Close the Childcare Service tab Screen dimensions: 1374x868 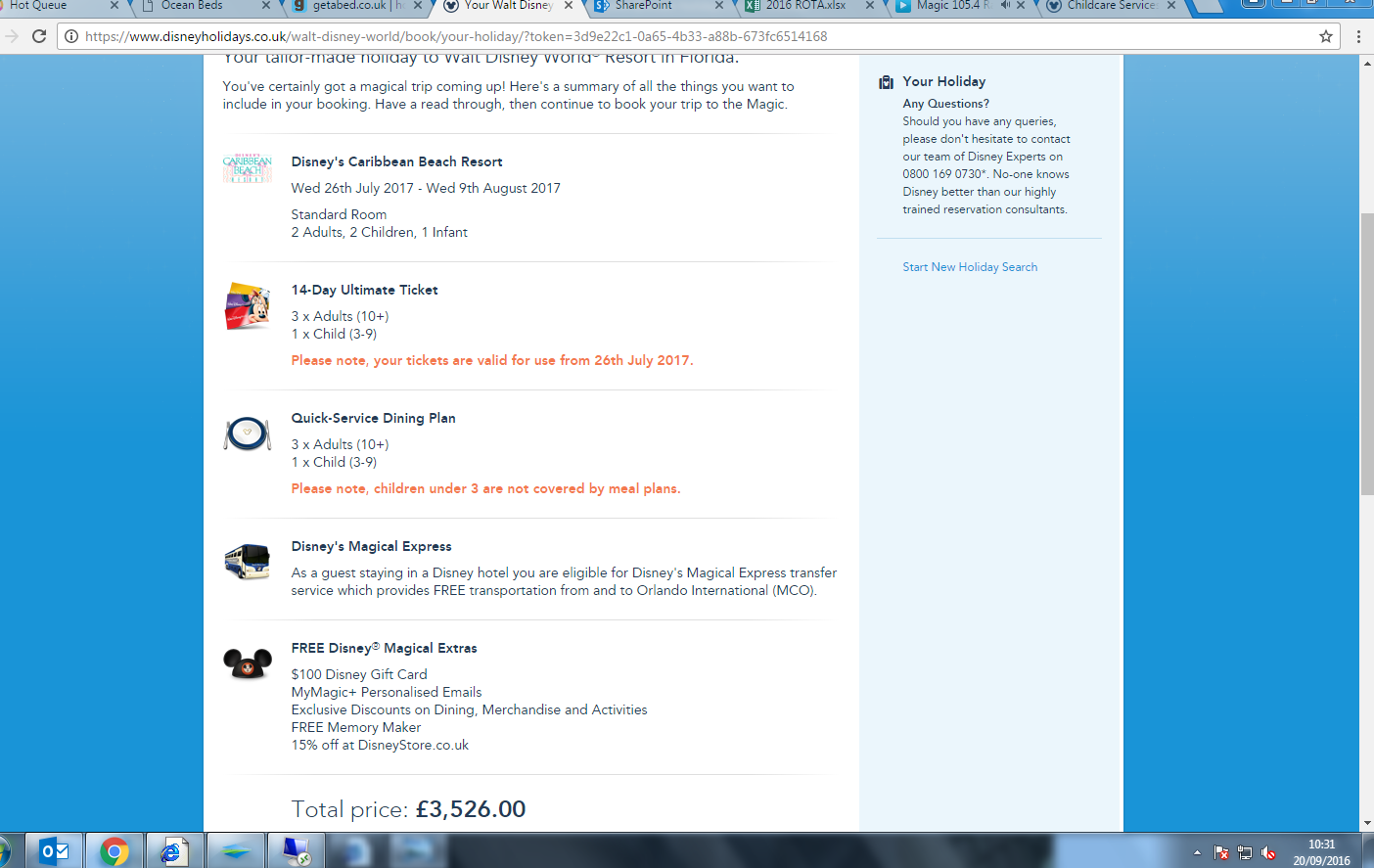(1171, 5)
